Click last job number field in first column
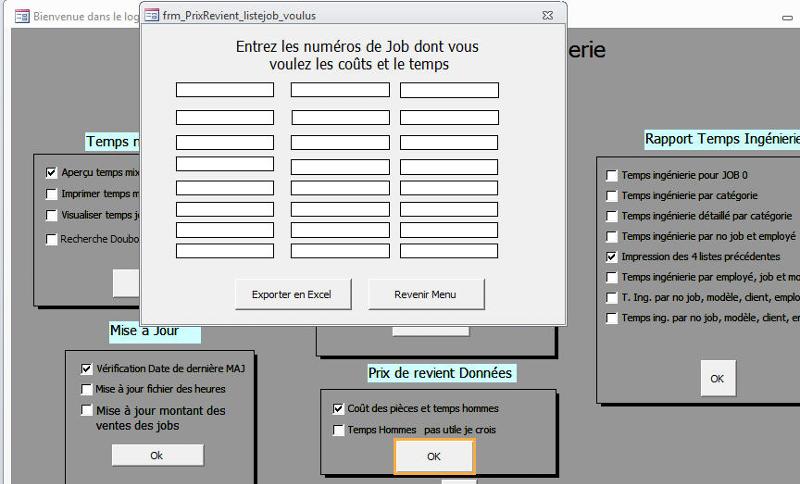 225,250
